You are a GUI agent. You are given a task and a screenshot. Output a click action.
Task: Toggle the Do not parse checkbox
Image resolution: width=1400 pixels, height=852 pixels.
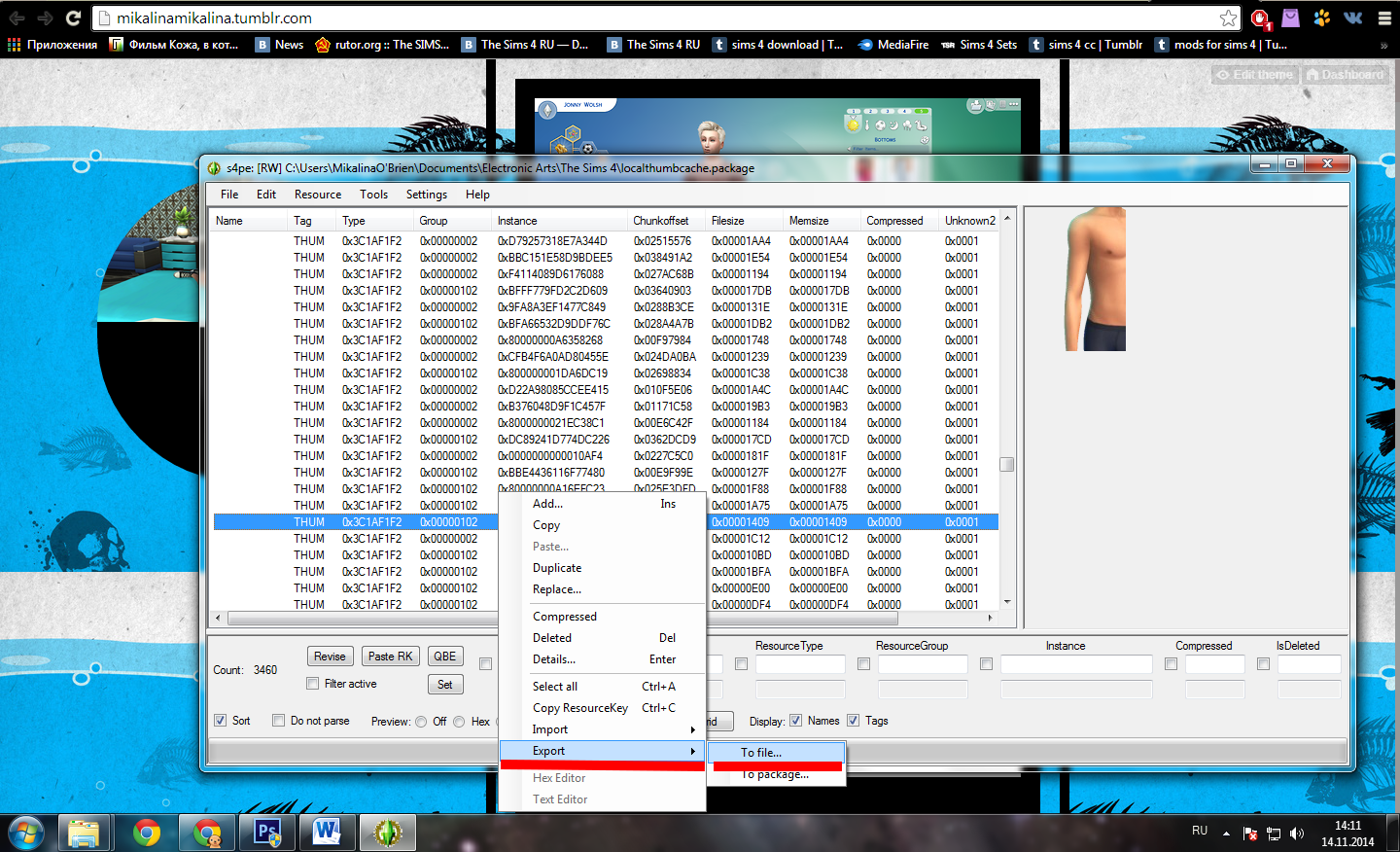pyautogui.click(x=279, y=721)
